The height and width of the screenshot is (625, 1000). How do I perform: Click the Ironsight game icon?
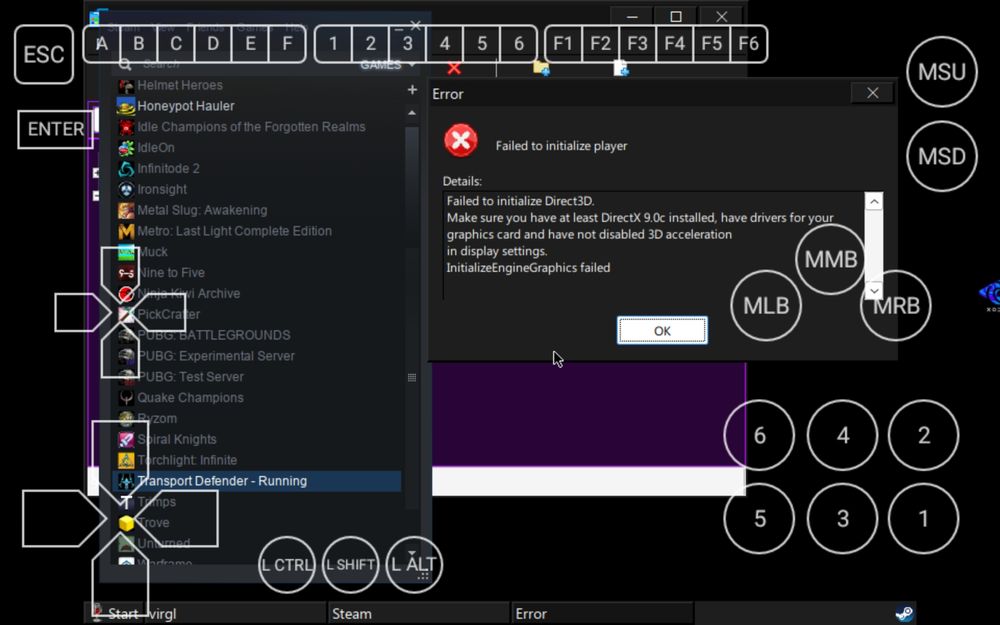(x=126, y=189)
